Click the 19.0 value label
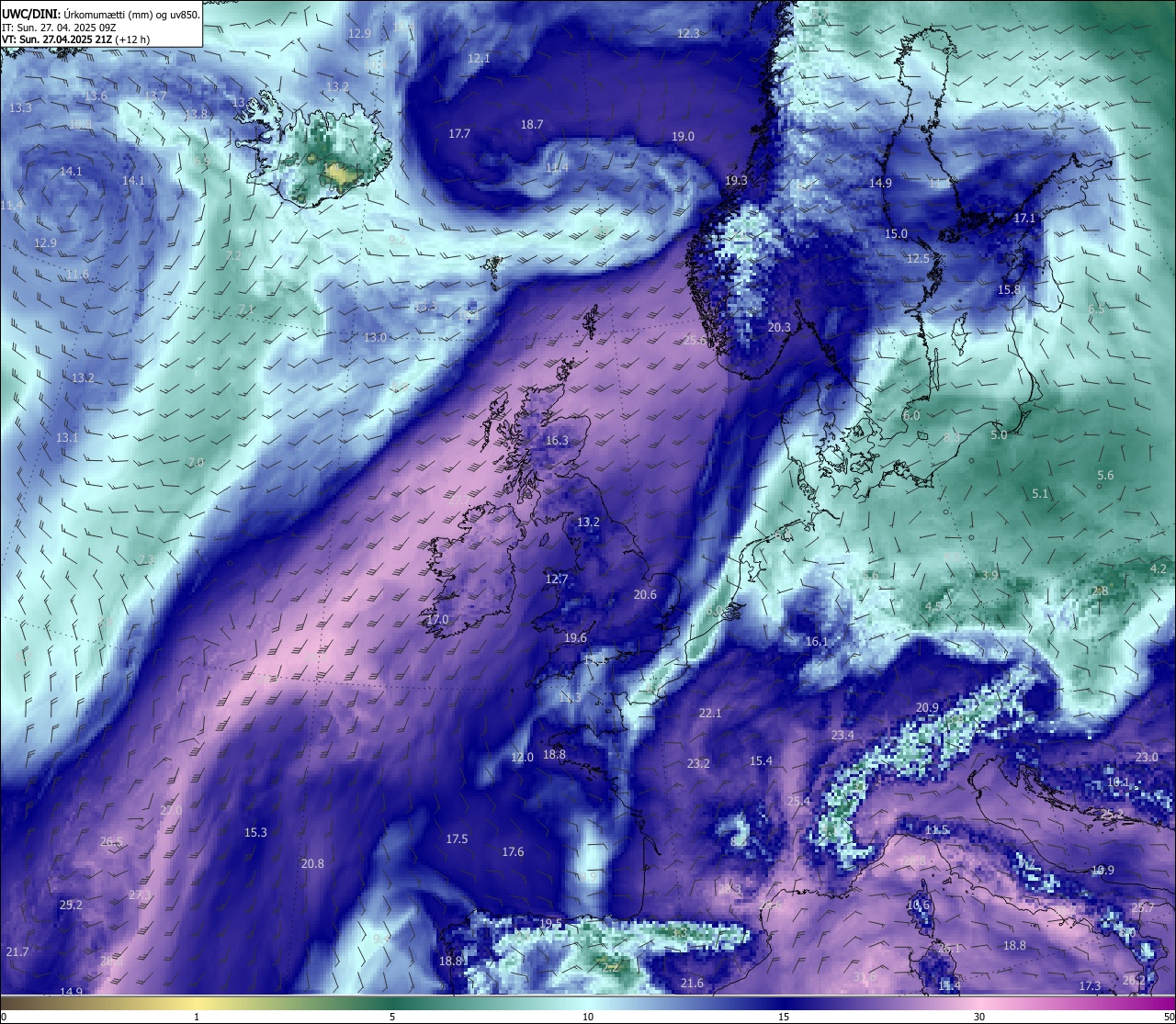 683,136
